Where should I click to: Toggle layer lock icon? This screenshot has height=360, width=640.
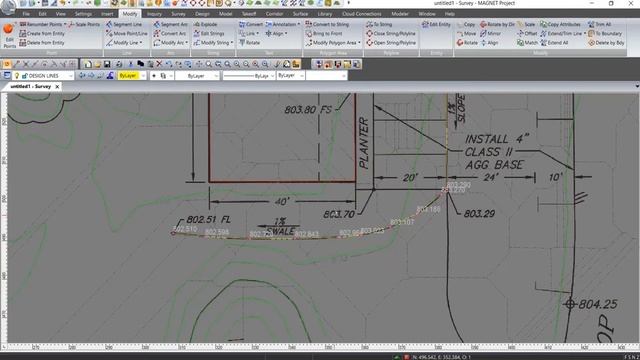pyautogui.click(x=24, y=76)
